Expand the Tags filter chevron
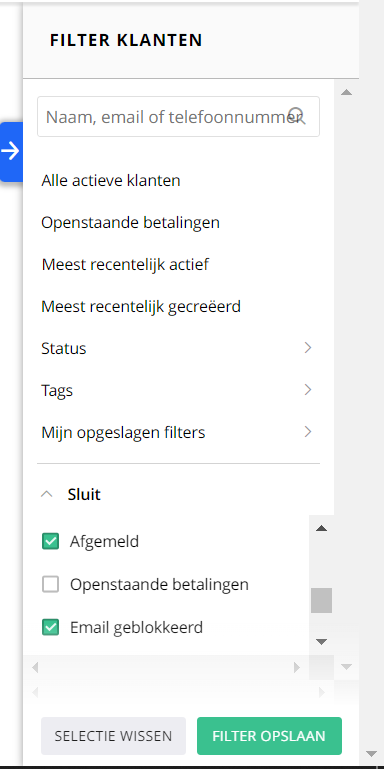The height and width of the screenshot is (769, 384). 307,390
